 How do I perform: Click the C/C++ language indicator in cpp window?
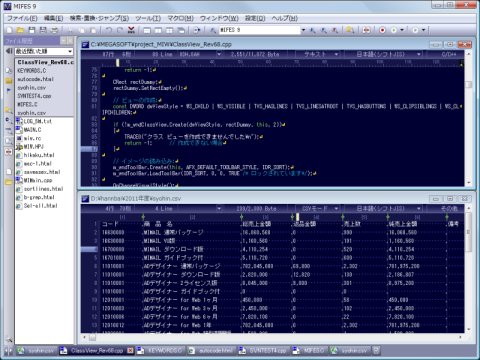(x=449, y=54)
